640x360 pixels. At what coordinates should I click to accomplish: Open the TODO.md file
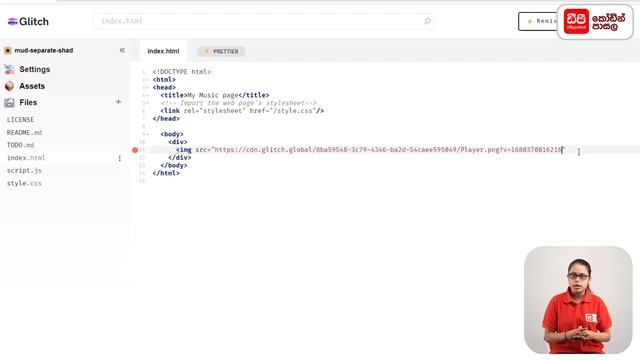click(x=20, y=145)
